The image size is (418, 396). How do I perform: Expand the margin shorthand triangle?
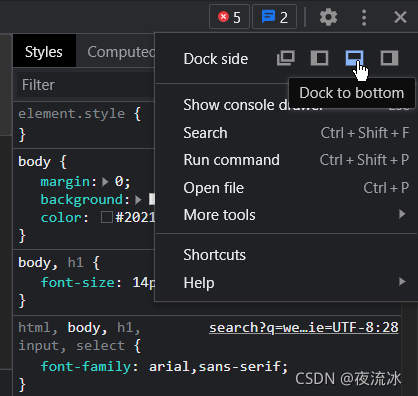click(105, 182)
